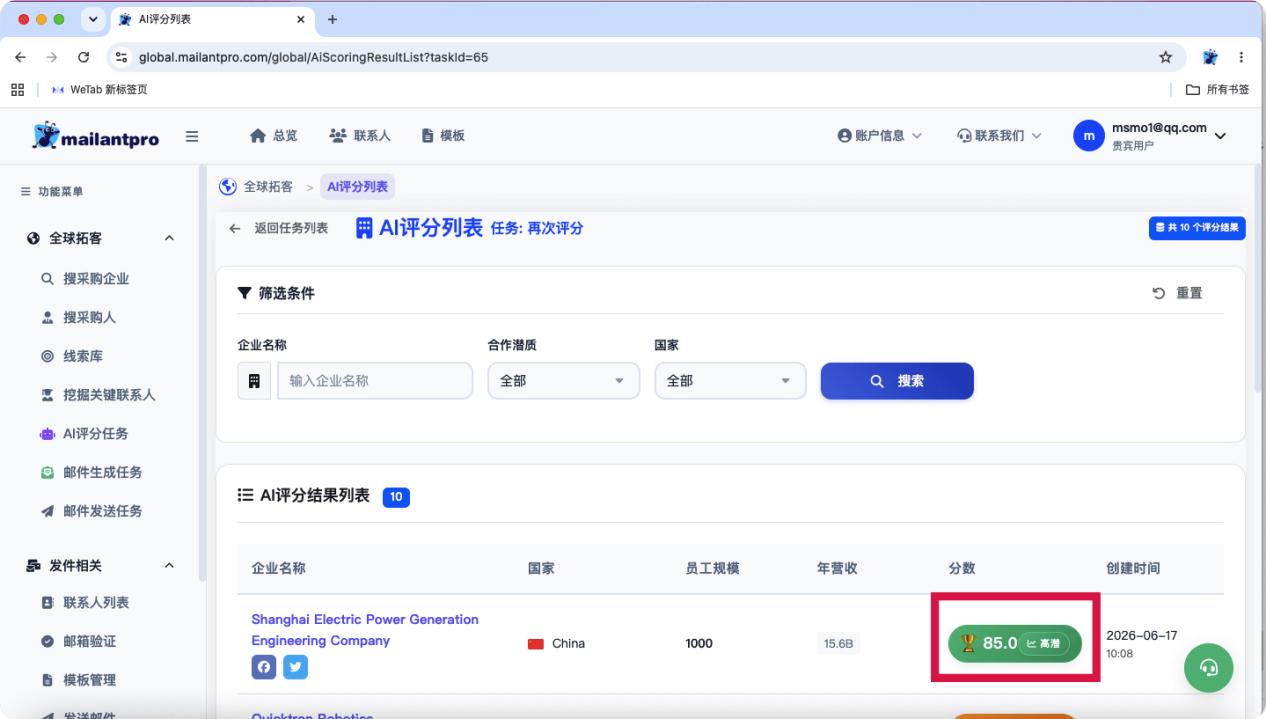The width and height of the screenshot is (1266, 719).
Task: Click the China country cell
Action: click(556, 644)
